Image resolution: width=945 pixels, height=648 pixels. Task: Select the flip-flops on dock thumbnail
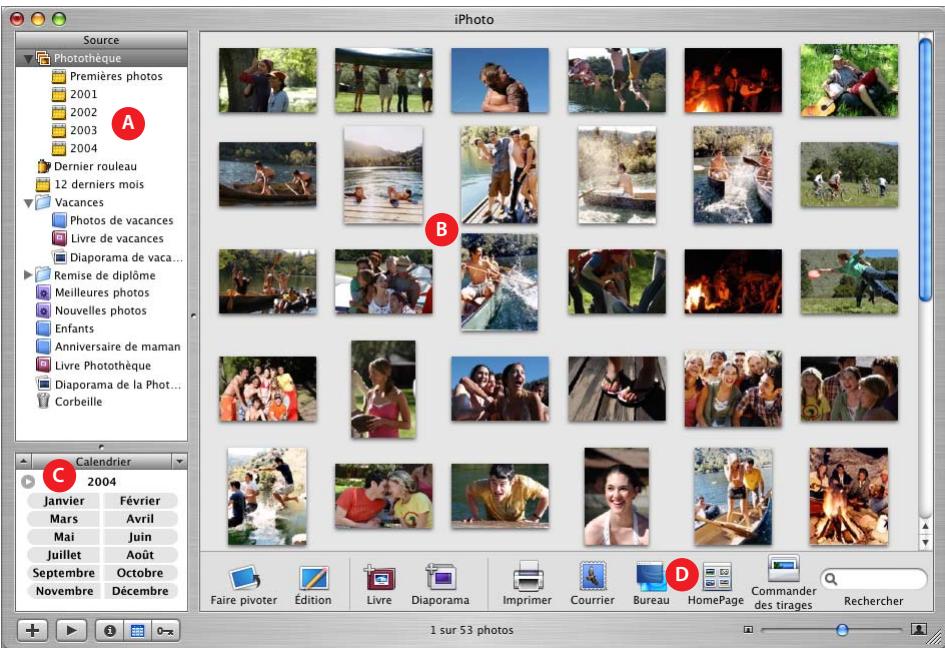tap(617, 389)
